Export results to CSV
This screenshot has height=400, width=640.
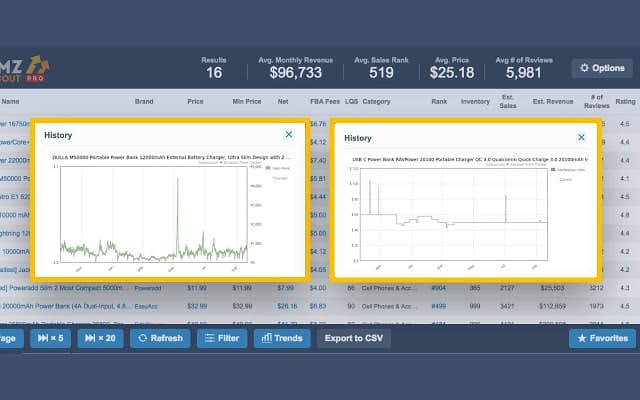click(x=354, y=338)
